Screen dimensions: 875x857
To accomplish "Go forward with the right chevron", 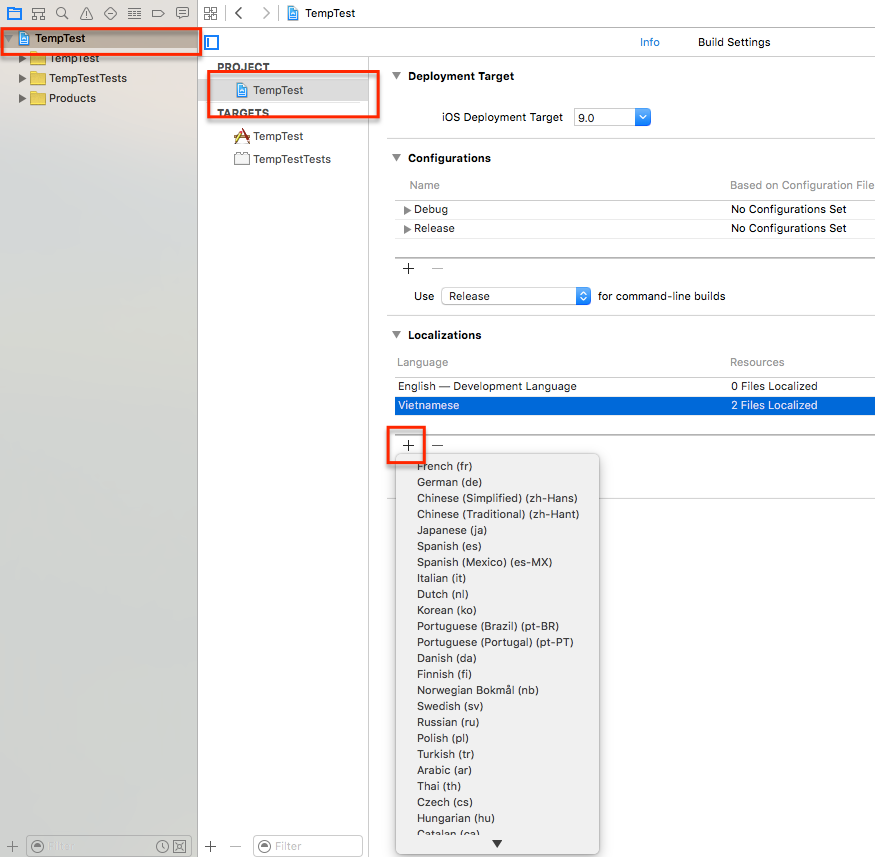I will click(x=266, y=13).
